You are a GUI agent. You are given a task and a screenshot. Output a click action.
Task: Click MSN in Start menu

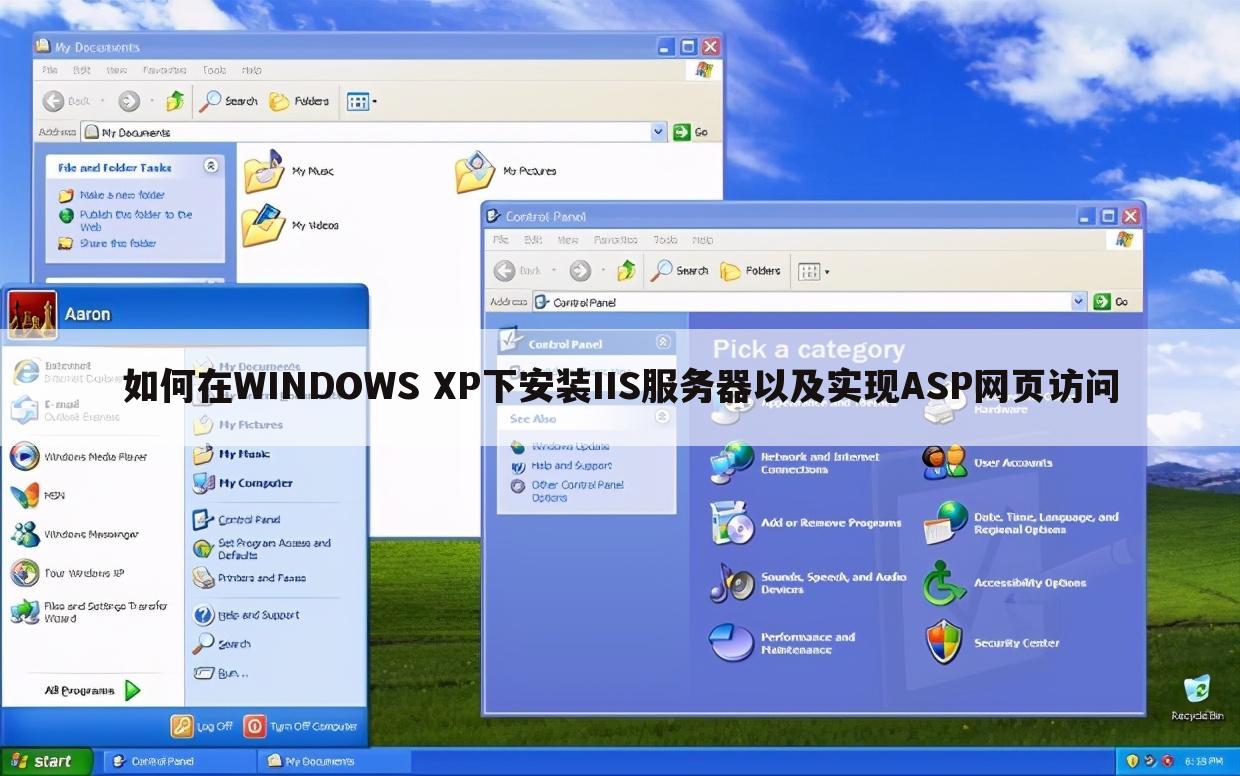[x=38, y=495]
